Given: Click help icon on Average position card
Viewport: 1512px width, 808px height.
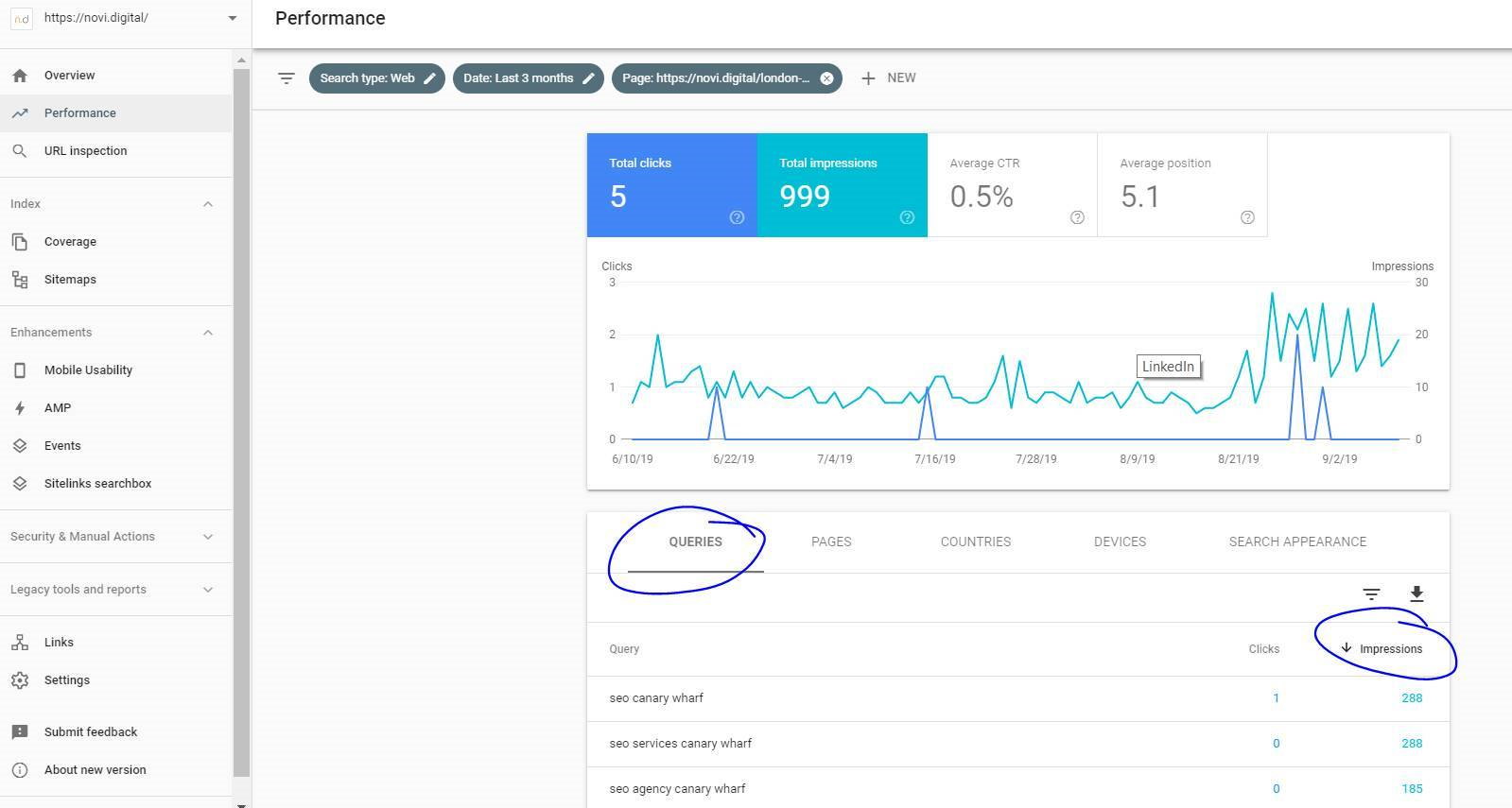Looking at the screenshot, I should click(x=1247, y=217).
